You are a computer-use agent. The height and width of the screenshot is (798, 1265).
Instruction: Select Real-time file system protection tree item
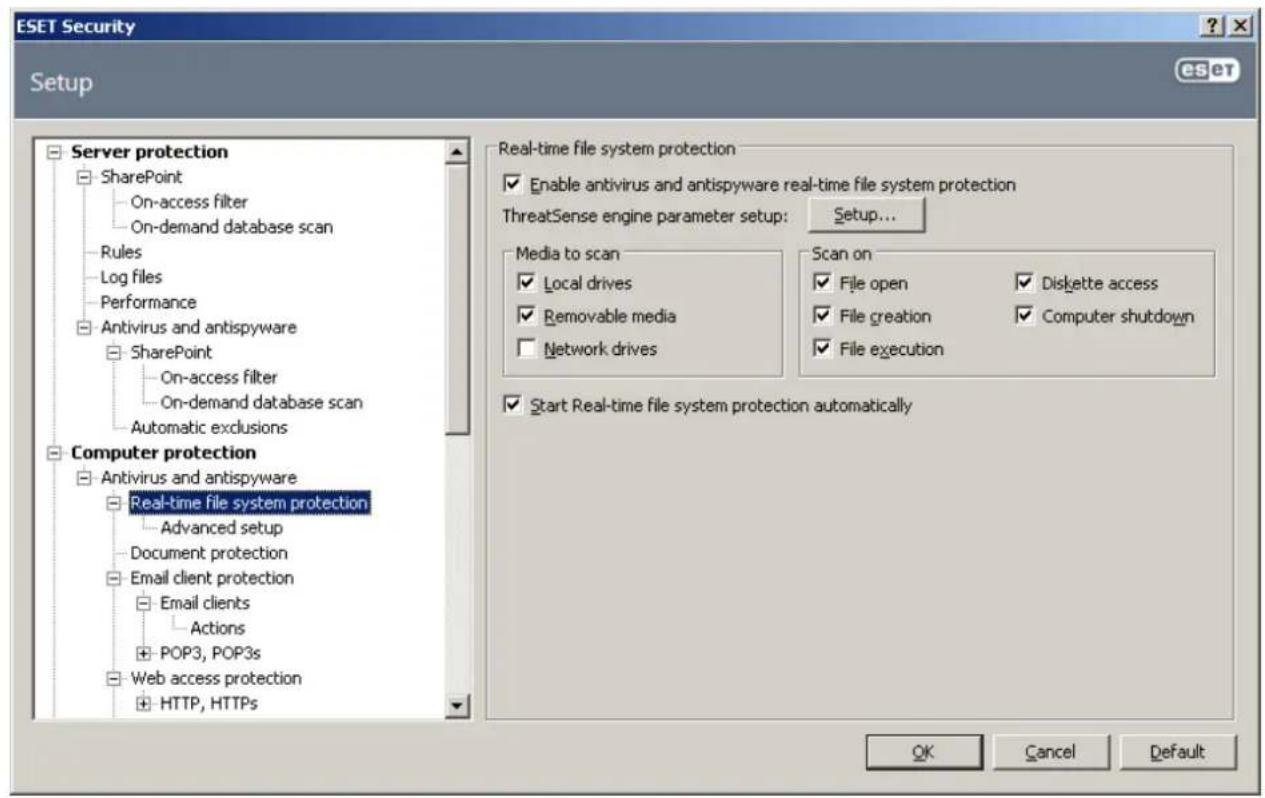pyautogui.click(x=250, y=502)
